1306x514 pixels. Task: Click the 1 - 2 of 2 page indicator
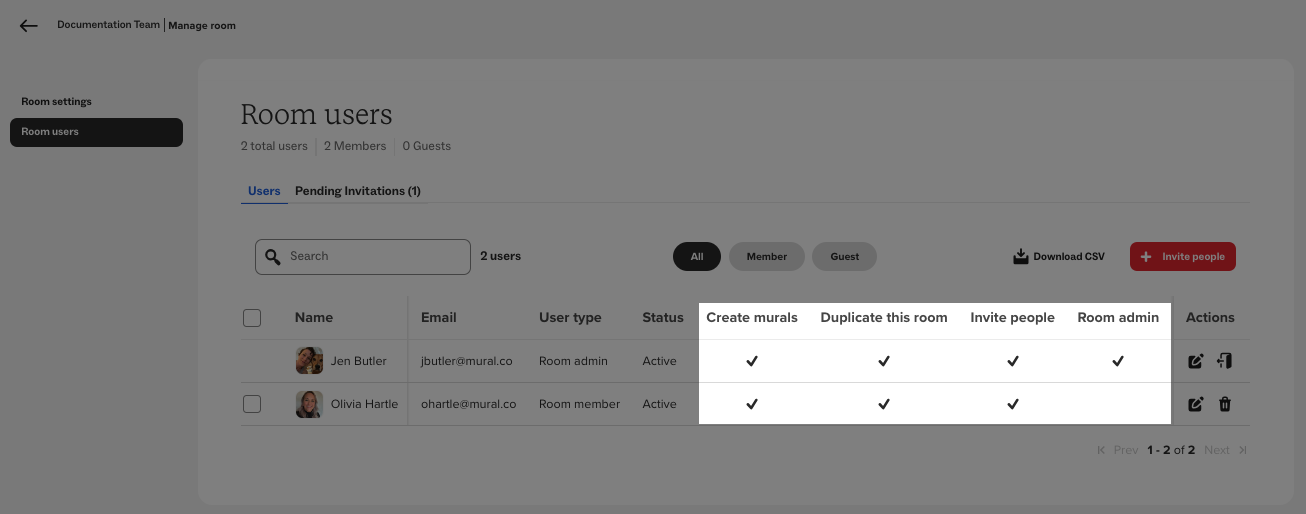1171,450
